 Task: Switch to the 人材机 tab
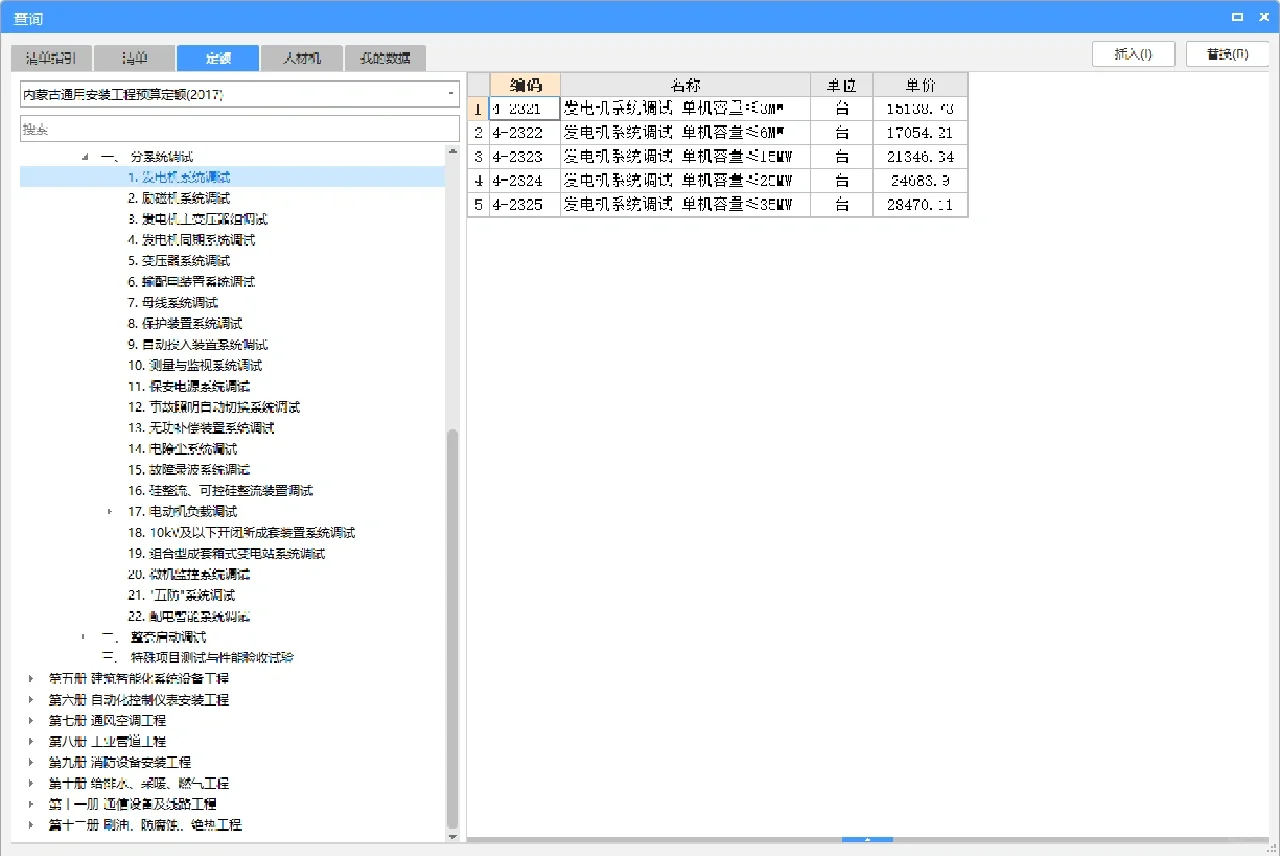[x=301, y=58]
